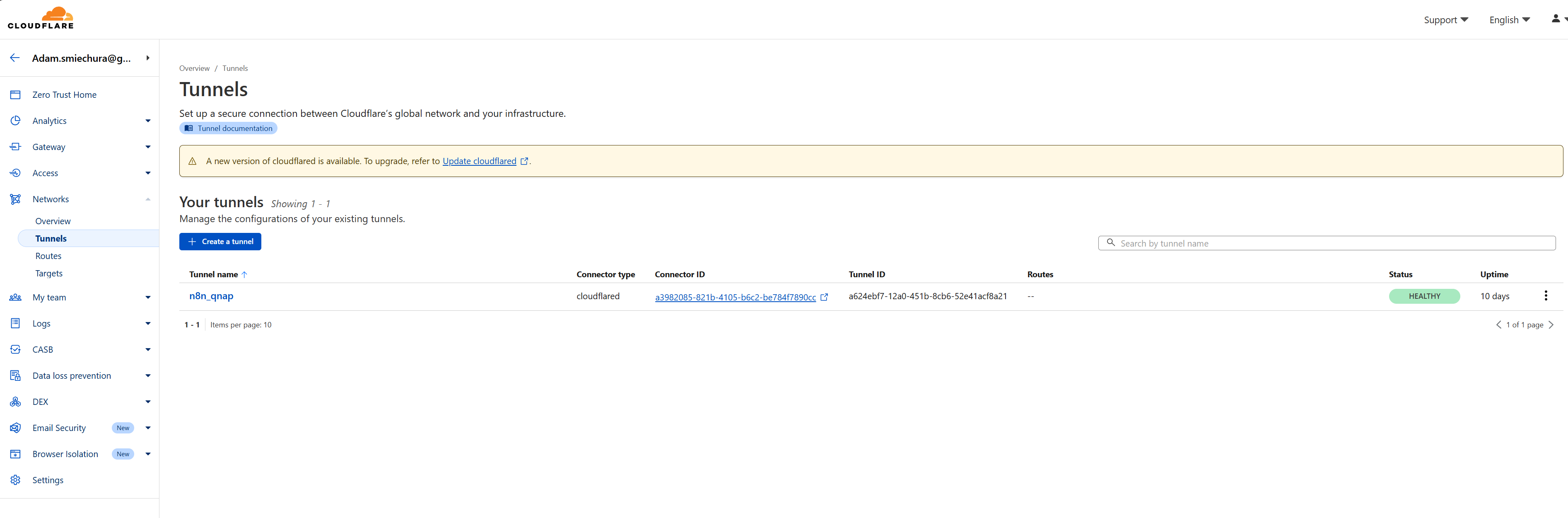1568x518 pixels.
Task: Open the Logs section icon
Action: (x=15, y=323)
